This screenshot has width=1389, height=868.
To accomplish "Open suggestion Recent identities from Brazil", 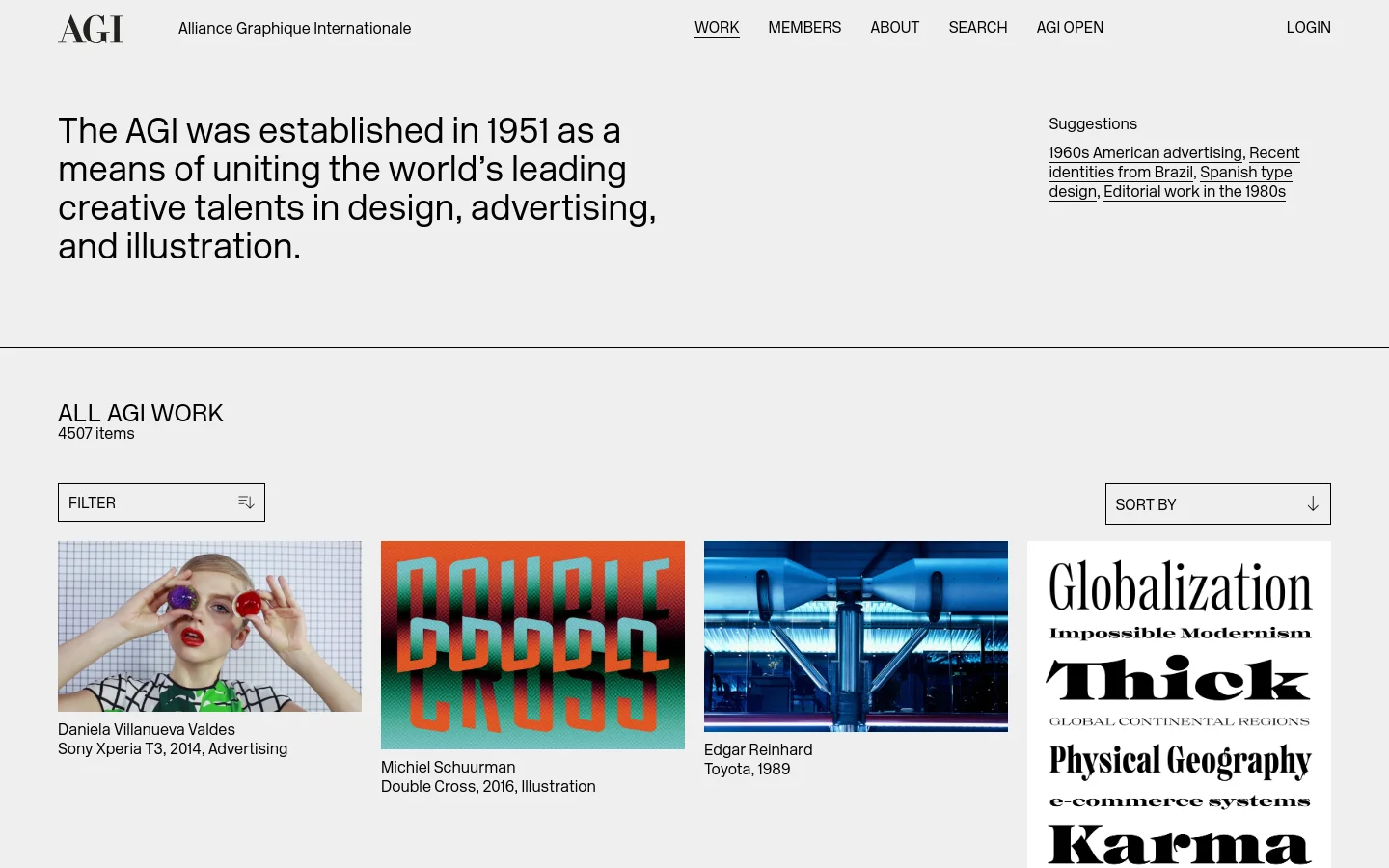I will (1175, 162).
